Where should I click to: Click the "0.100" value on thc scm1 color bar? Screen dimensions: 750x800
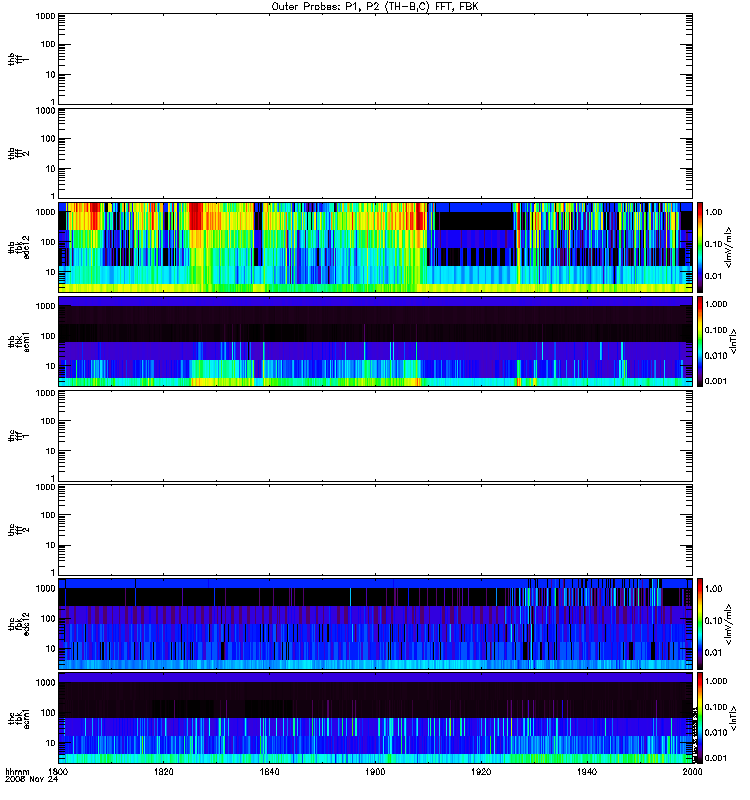coord(716,707)
